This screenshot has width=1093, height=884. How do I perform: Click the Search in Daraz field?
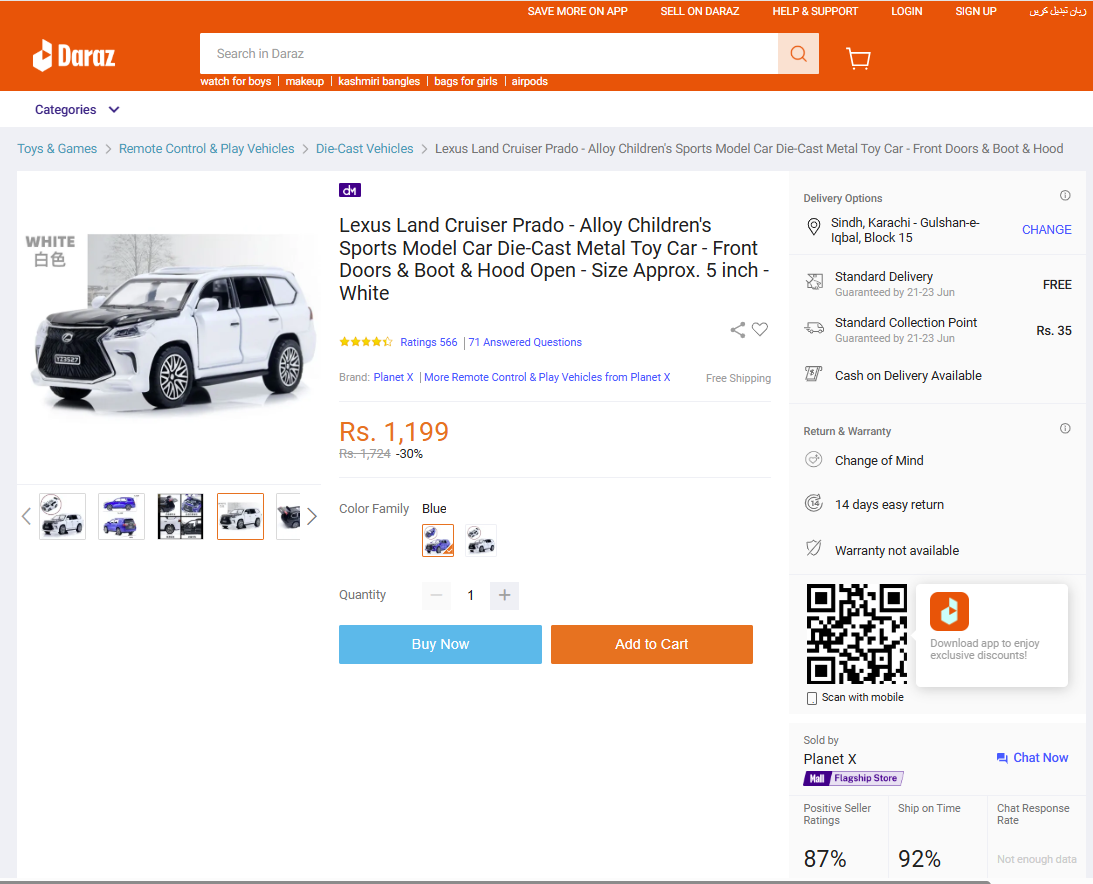point(489,54)
